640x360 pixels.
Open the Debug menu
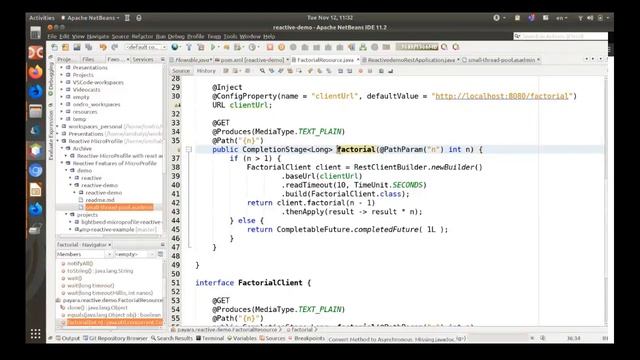coord(176,36)
